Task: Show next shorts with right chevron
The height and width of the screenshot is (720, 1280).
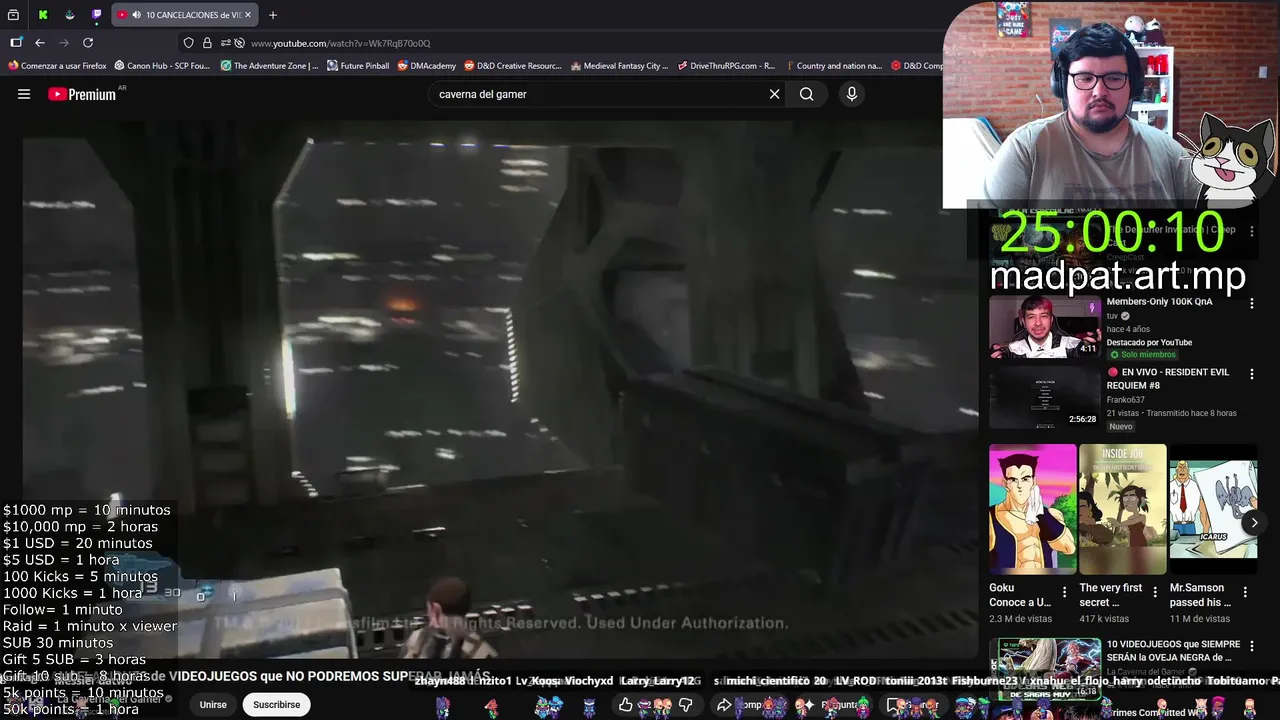Action: (x=1254, y=522)
